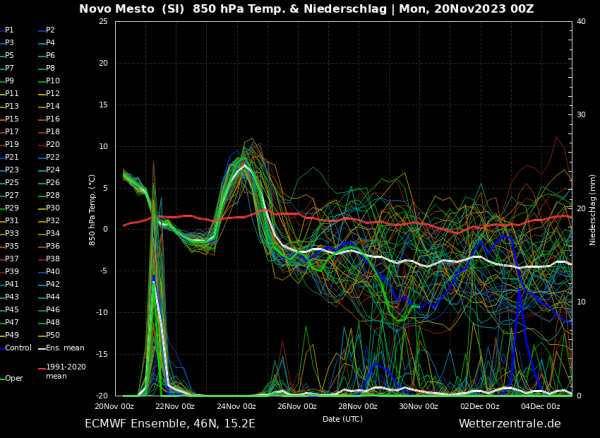
Task: Click the P47 legend entry
Action: point(9,322)
